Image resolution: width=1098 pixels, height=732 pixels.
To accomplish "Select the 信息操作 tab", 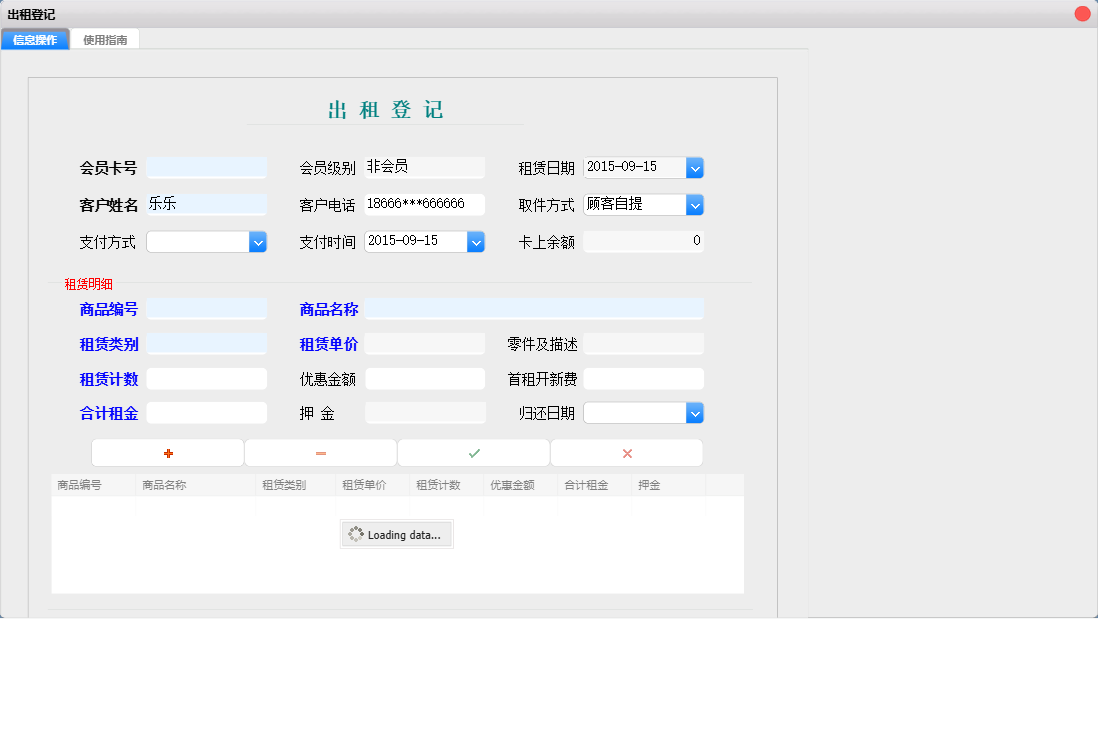I will [x=35, y=39].
